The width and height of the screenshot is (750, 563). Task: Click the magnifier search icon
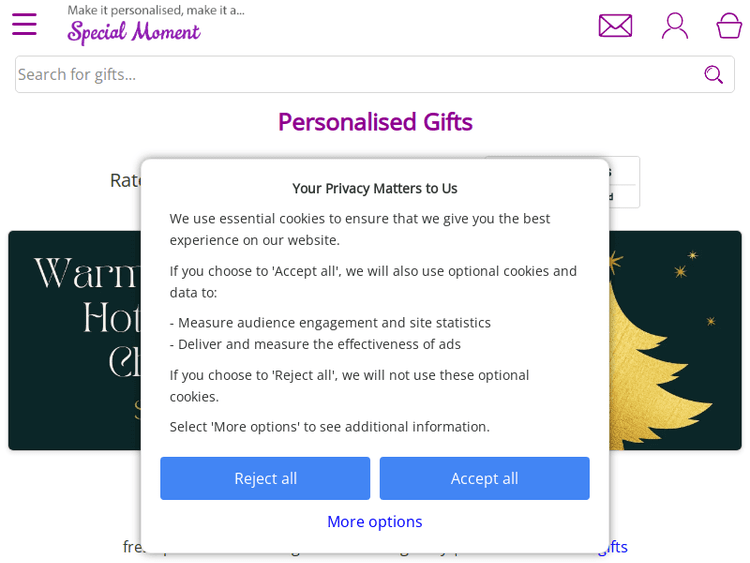(713, 75)
